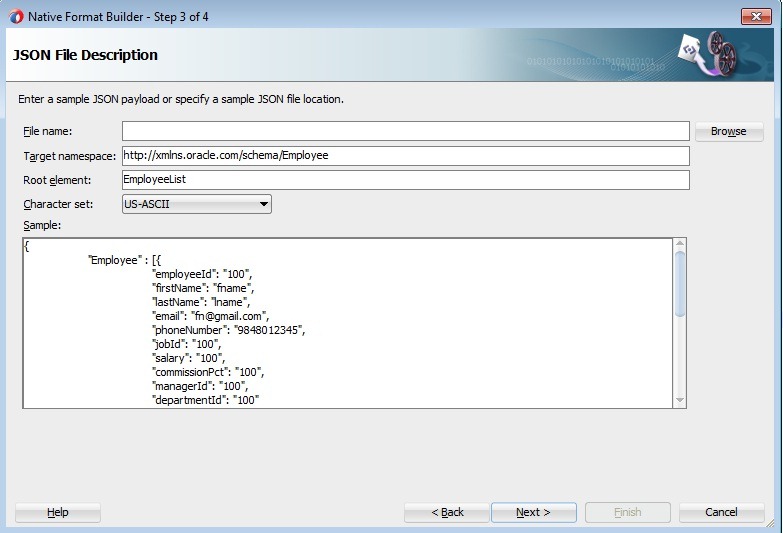
Task: Click the "departmentId" line in the sample text
Action: point(205,400)
